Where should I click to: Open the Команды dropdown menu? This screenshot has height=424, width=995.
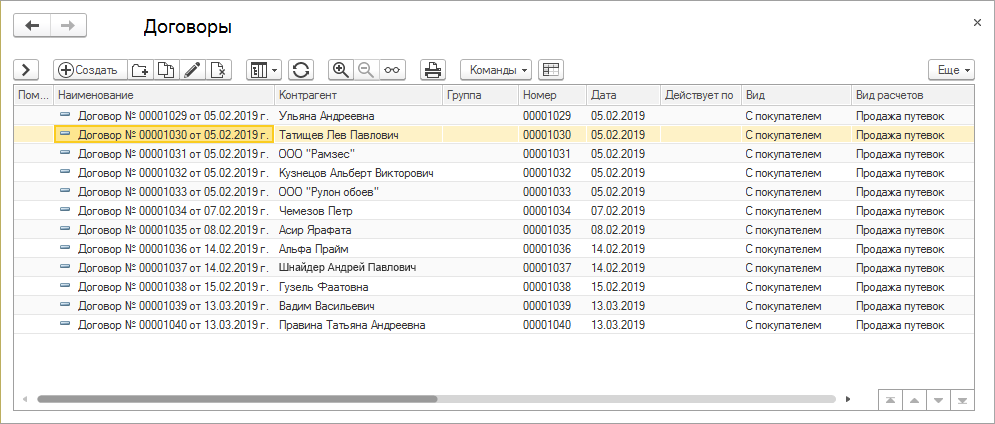(495, 70)
